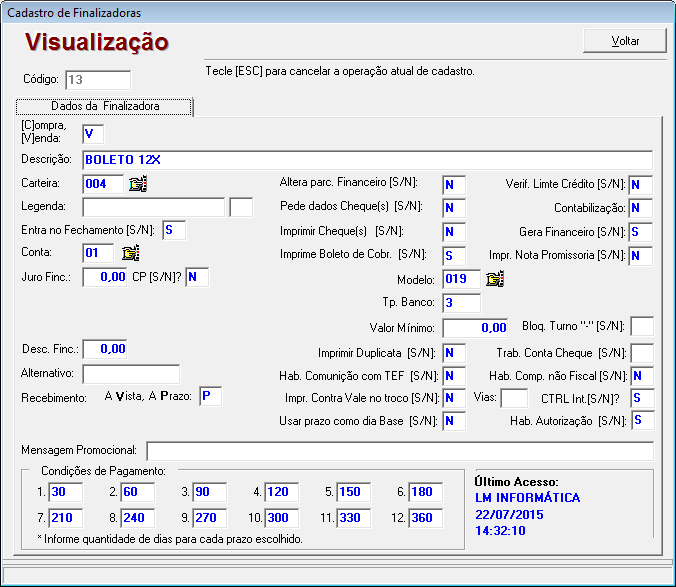The height and width of the screenshot is (587, 676).
Task: Select payment condition 12 field with 360
Action: click(426, 518)
